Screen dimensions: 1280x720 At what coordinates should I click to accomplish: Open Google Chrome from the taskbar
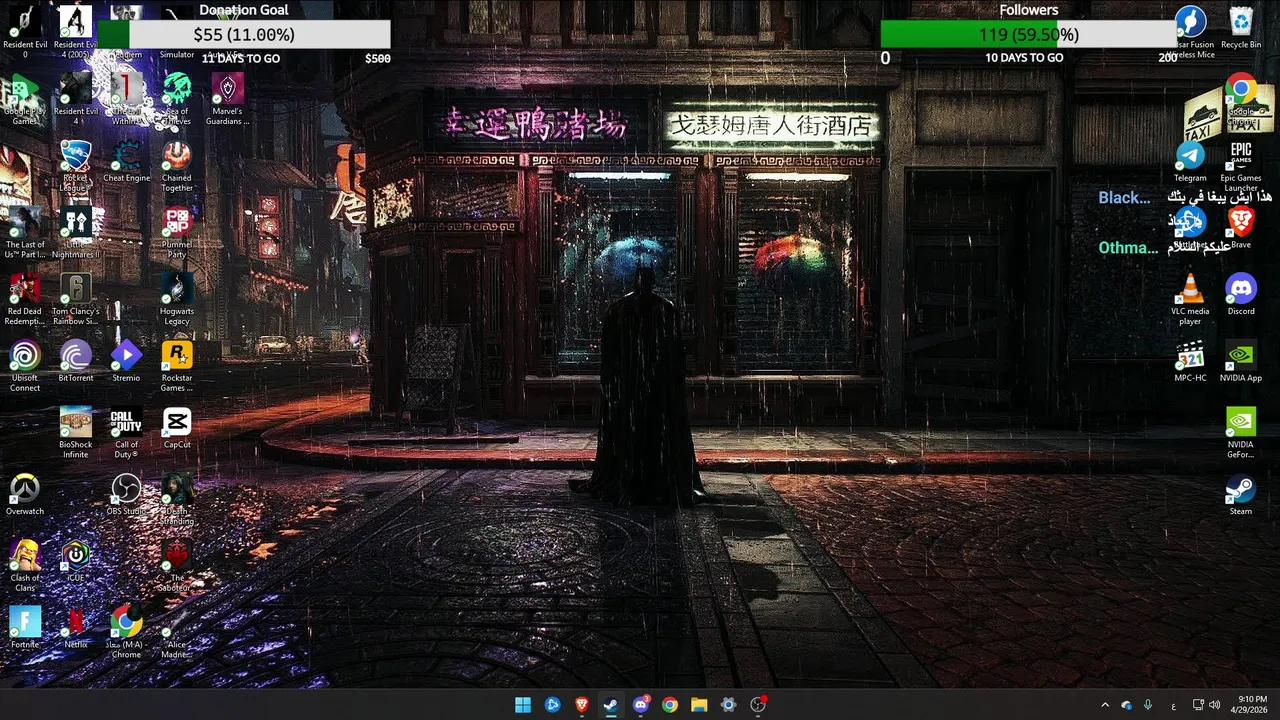pyautogui.click(x=670, y=705)
